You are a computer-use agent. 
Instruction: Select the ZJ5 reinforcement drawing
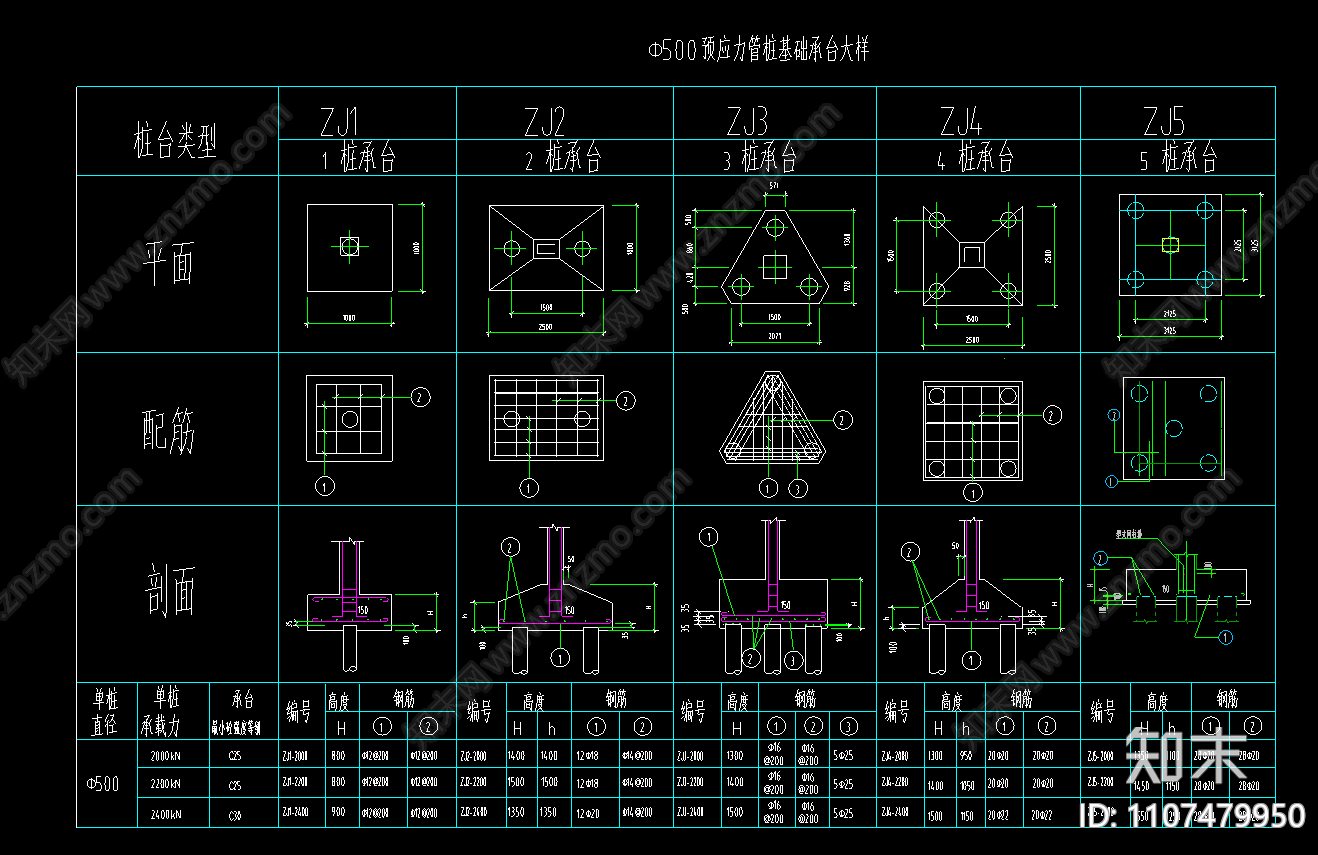click(x=1173, y=429)
